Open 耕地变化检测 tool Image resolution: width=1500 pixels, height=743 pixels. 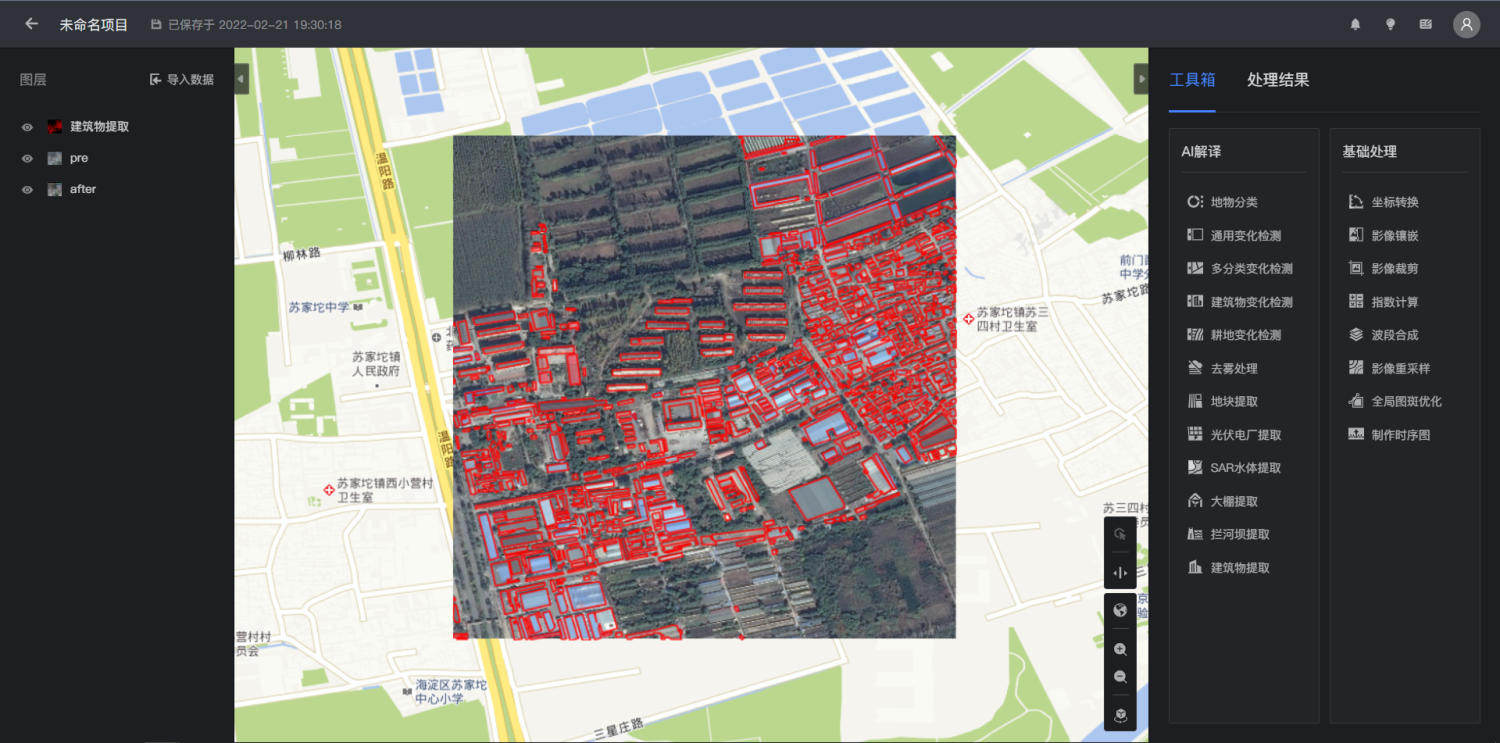(x=1234, y=335)
